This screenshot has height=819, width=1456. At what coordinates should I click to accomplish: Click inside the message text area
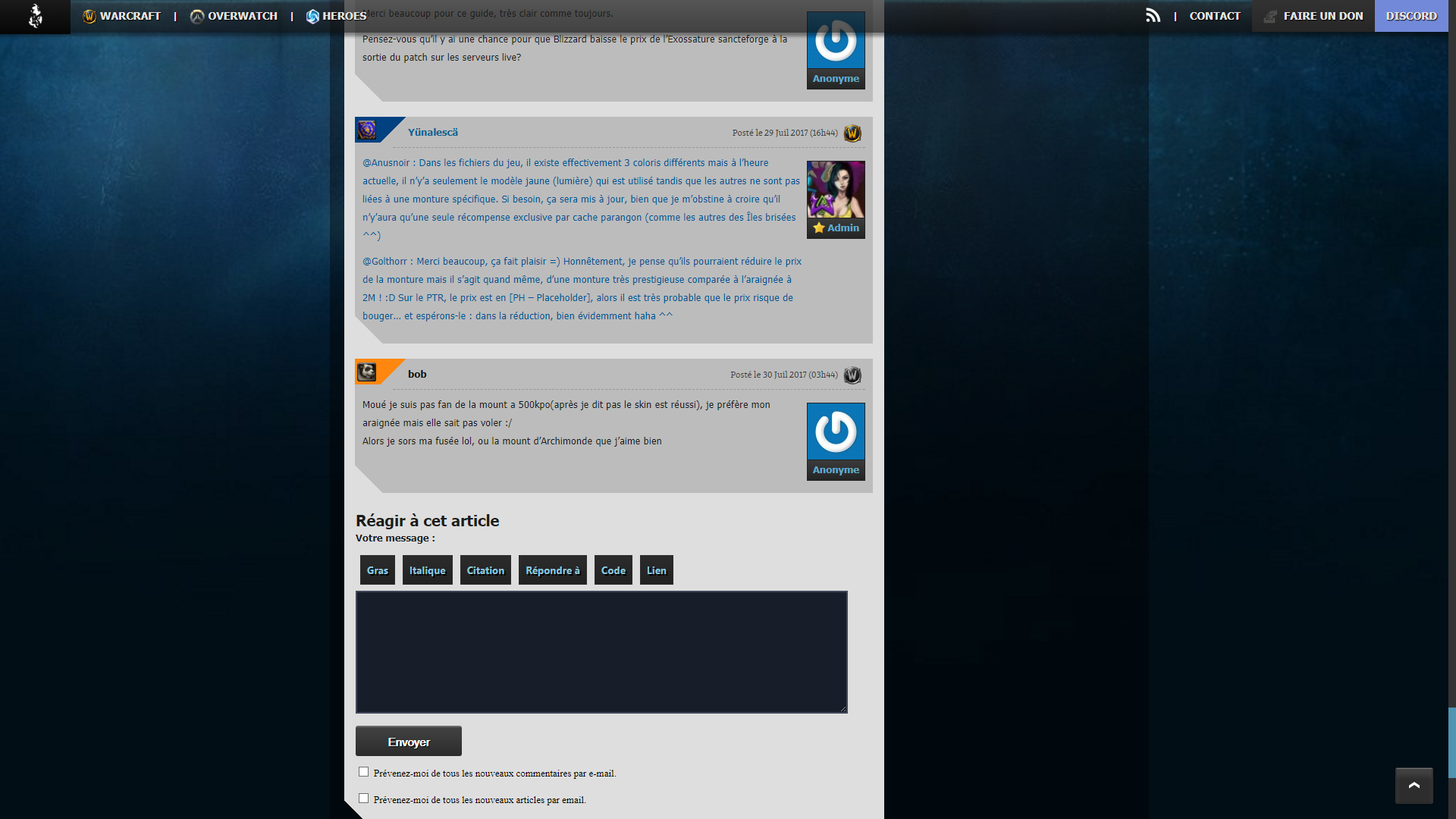(x=601, y=652)
